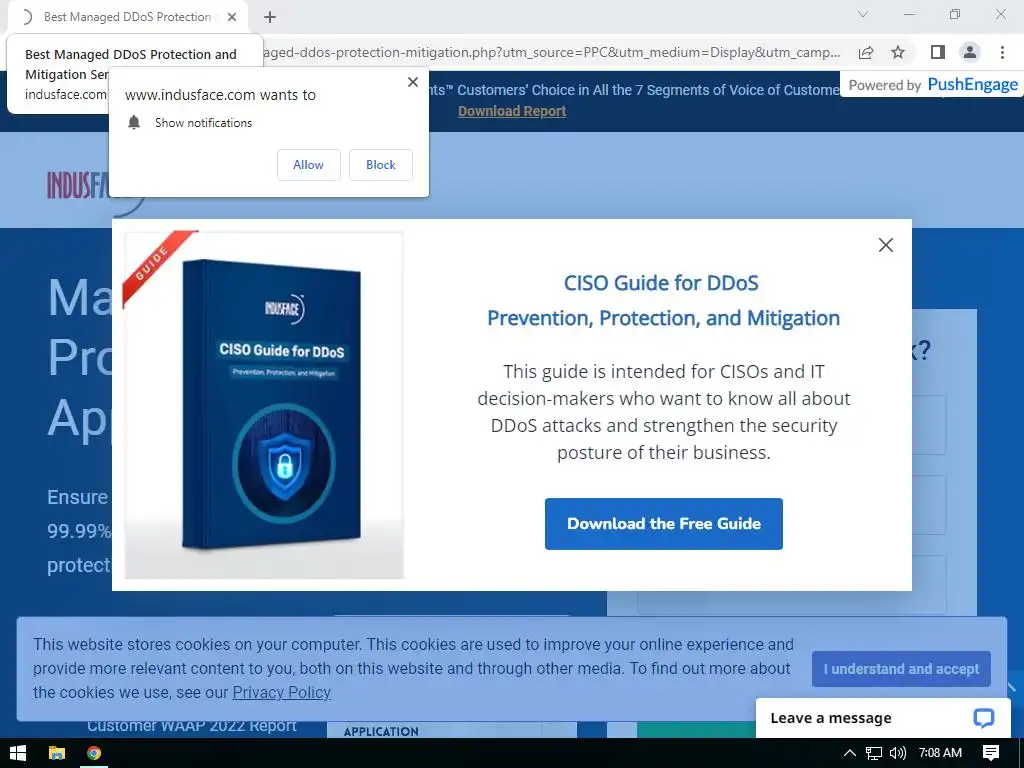1024x768 pixels.
Task: Toggle the browser side panel icon
Action: click(938, 52)
